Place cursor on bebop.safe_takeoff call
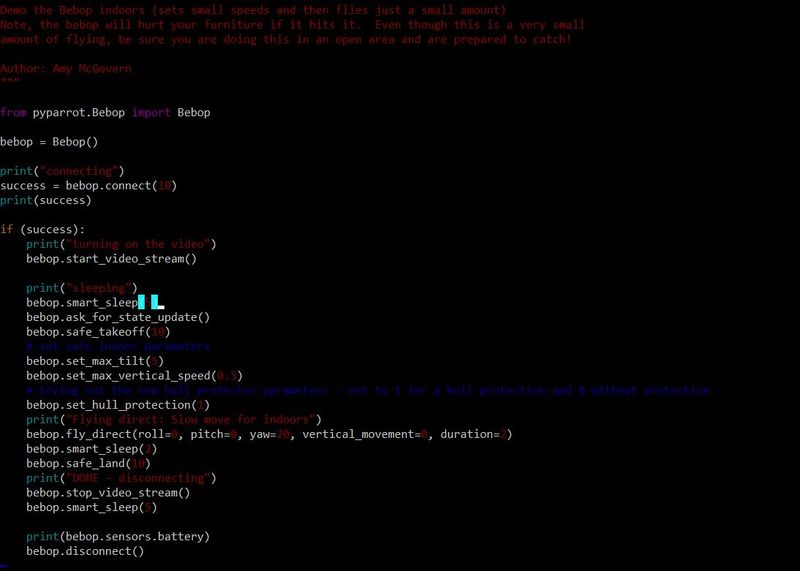 98,331
